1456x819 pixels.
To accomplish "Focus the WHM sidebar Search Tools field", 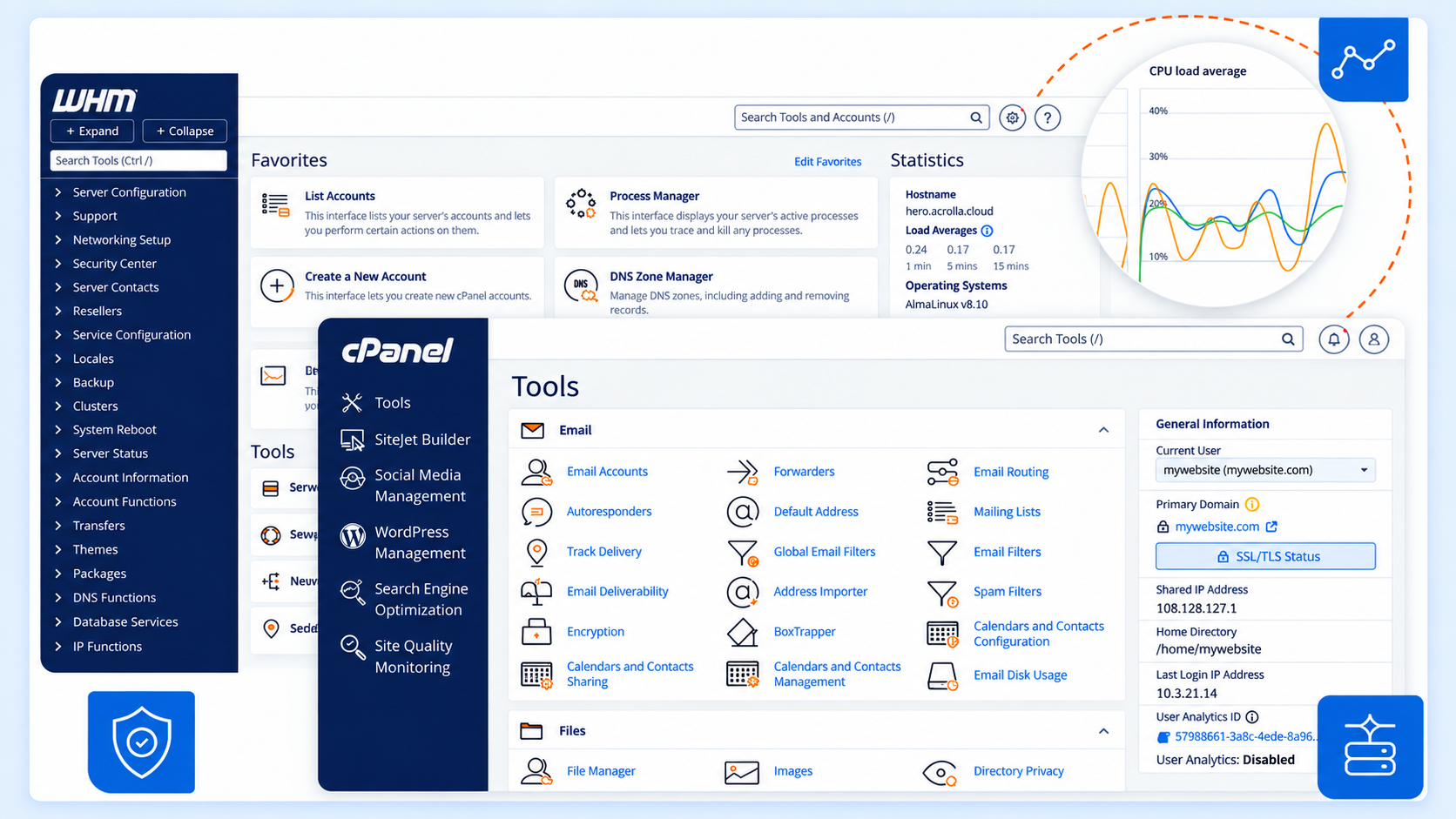I will pyautogui.click(x=138, y=160).
